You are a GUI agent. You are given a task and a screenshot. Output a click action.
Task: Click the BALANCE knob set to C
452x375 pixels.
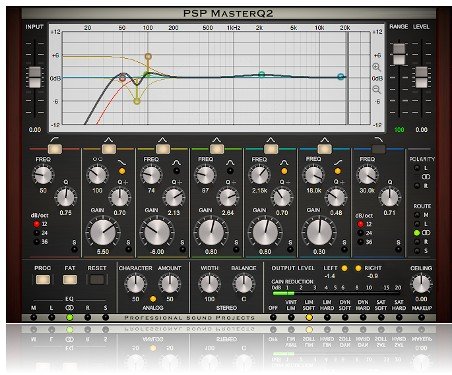(244, 284)
